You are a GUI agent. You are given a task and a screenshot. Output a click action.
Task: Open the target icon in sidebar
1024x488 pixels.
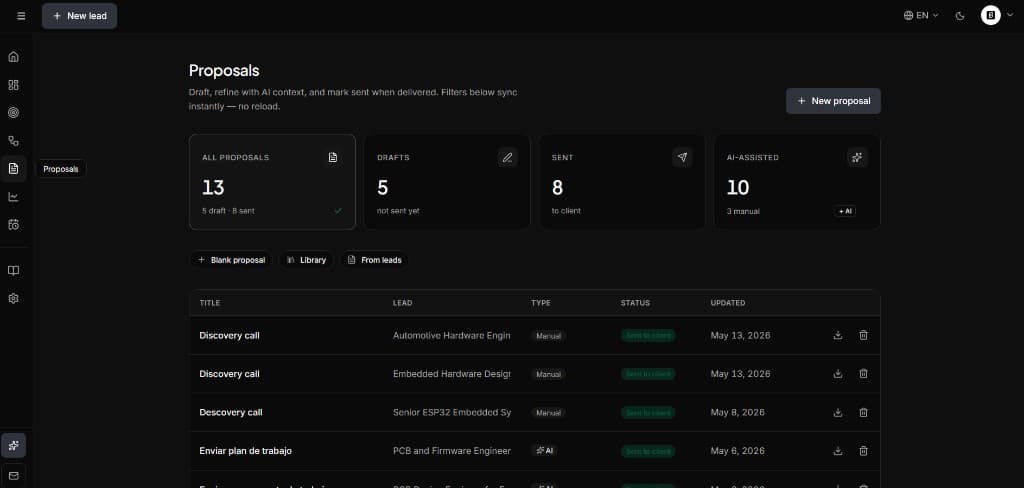(x=13, y=112)
